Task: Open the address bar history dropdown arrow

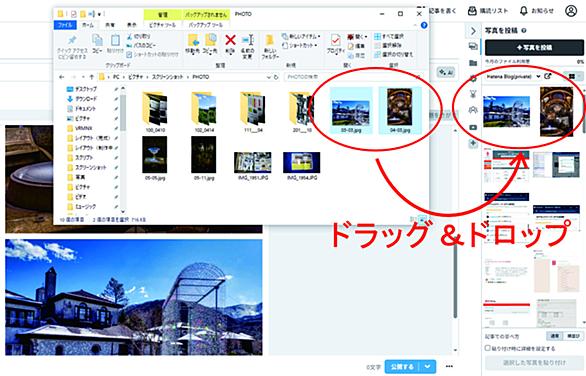Action: coord(268,77)
